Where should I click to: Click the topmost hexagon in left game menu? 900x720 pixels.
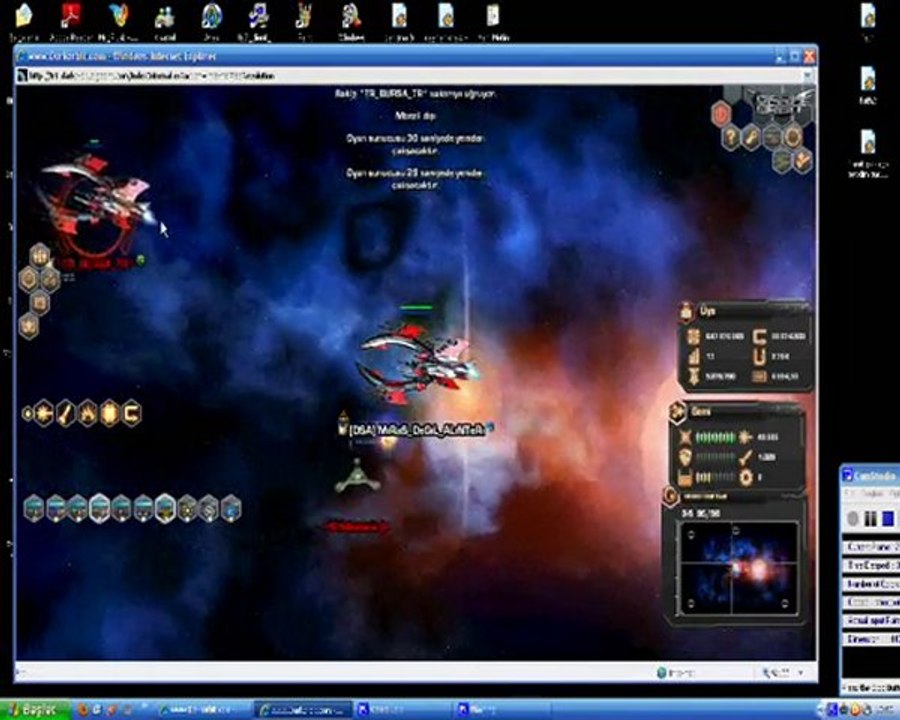[x=40, y=256]
